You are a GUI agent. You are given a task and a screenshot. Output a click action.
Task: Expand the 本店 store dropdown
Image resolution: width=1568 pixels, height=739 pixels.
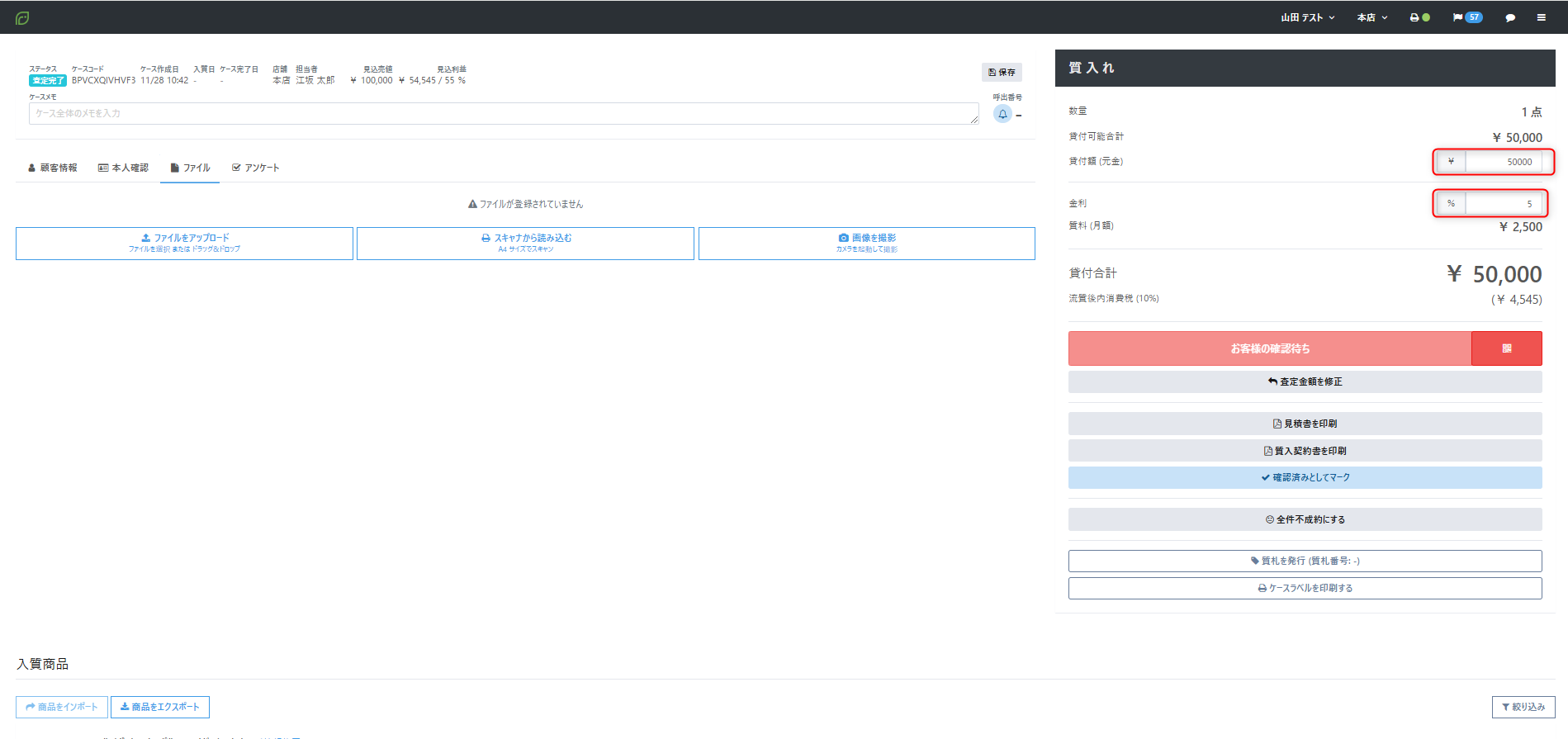pos(1371,17)
